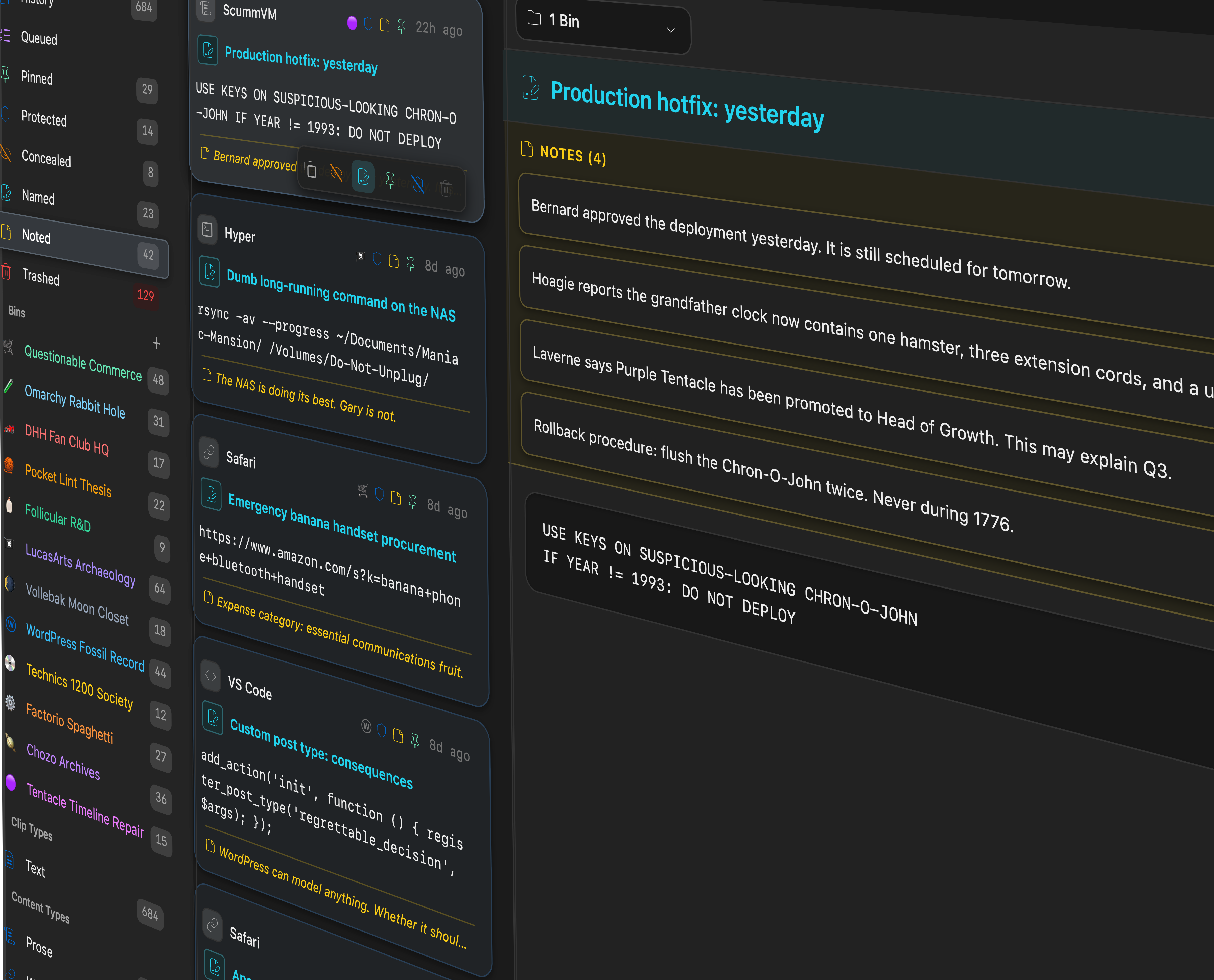
Task: Toggle conceal with the crossed-eye toolbar icon
Action: click(337, 173)
